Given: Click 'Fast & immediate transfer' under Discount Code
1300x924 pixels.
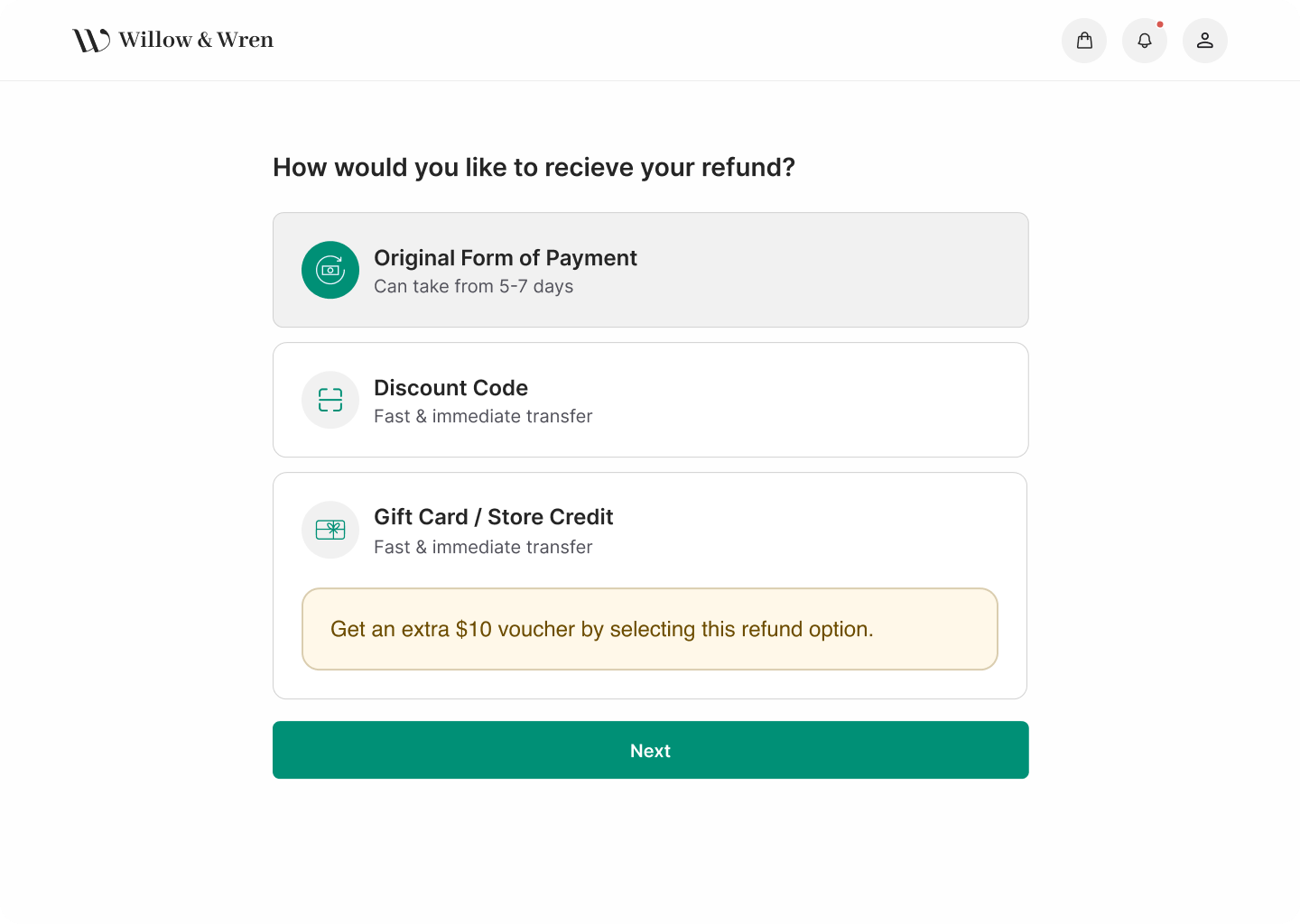Looking at the screenshot, I should coord(483,416).
